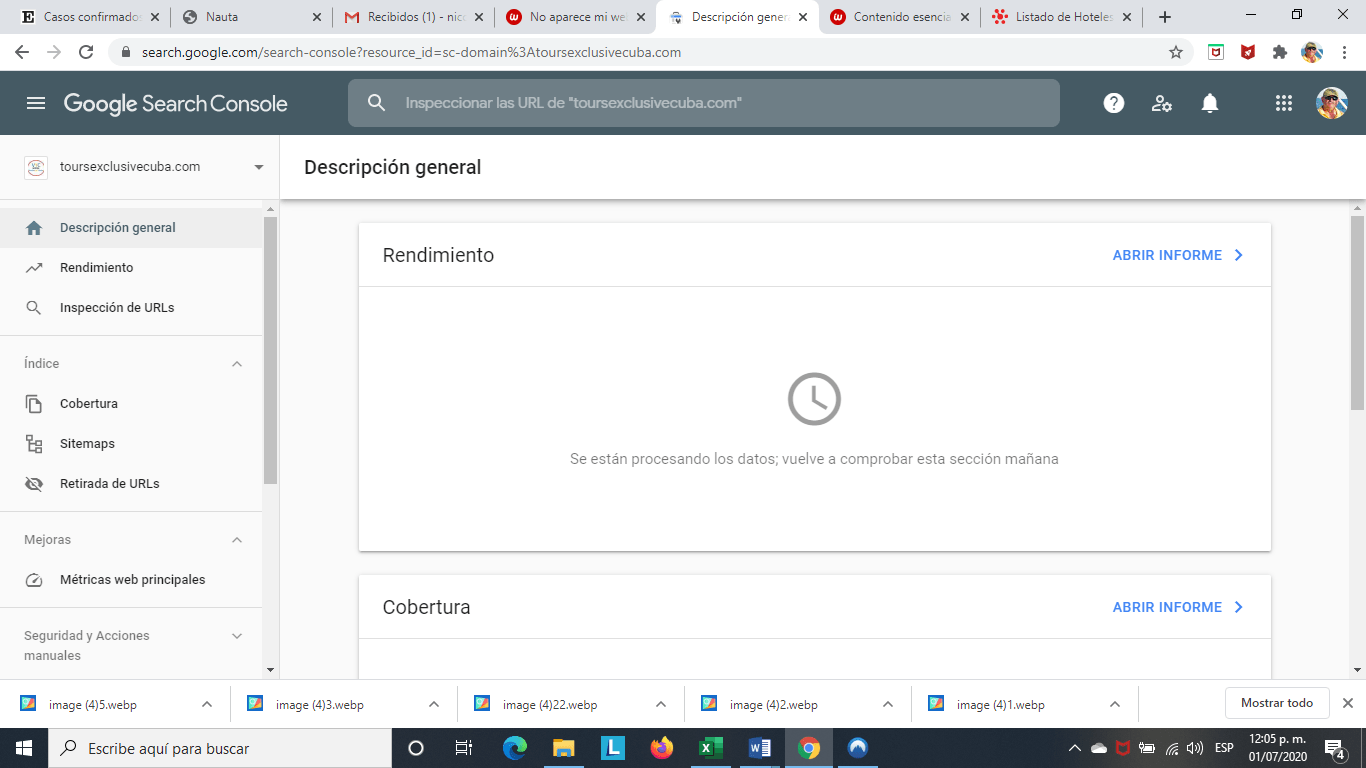This screenshot has width=1366, height=768.
Task: Bookmark this page with the star icon
Action: [1176, 52]
